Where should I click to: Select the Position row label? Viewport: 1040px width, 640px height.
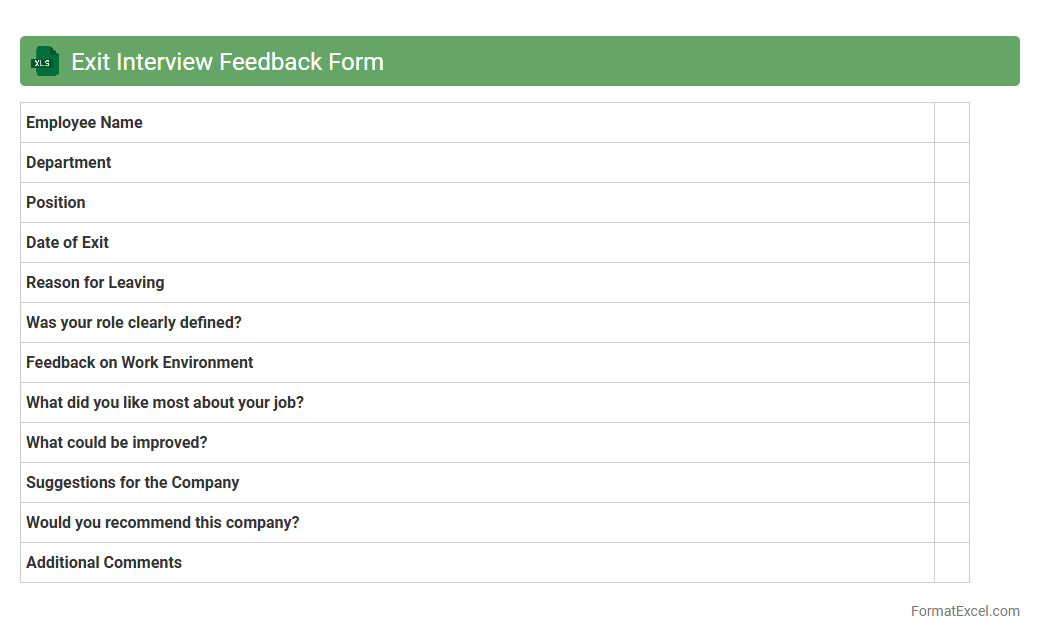(56, 203)
